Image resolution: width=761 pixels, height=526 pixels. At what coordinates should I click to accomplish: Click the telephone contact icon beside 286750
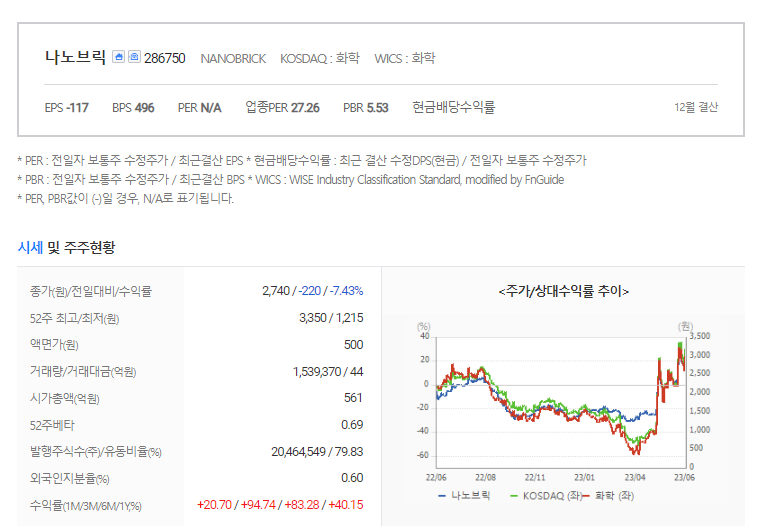tap(134, 57)
